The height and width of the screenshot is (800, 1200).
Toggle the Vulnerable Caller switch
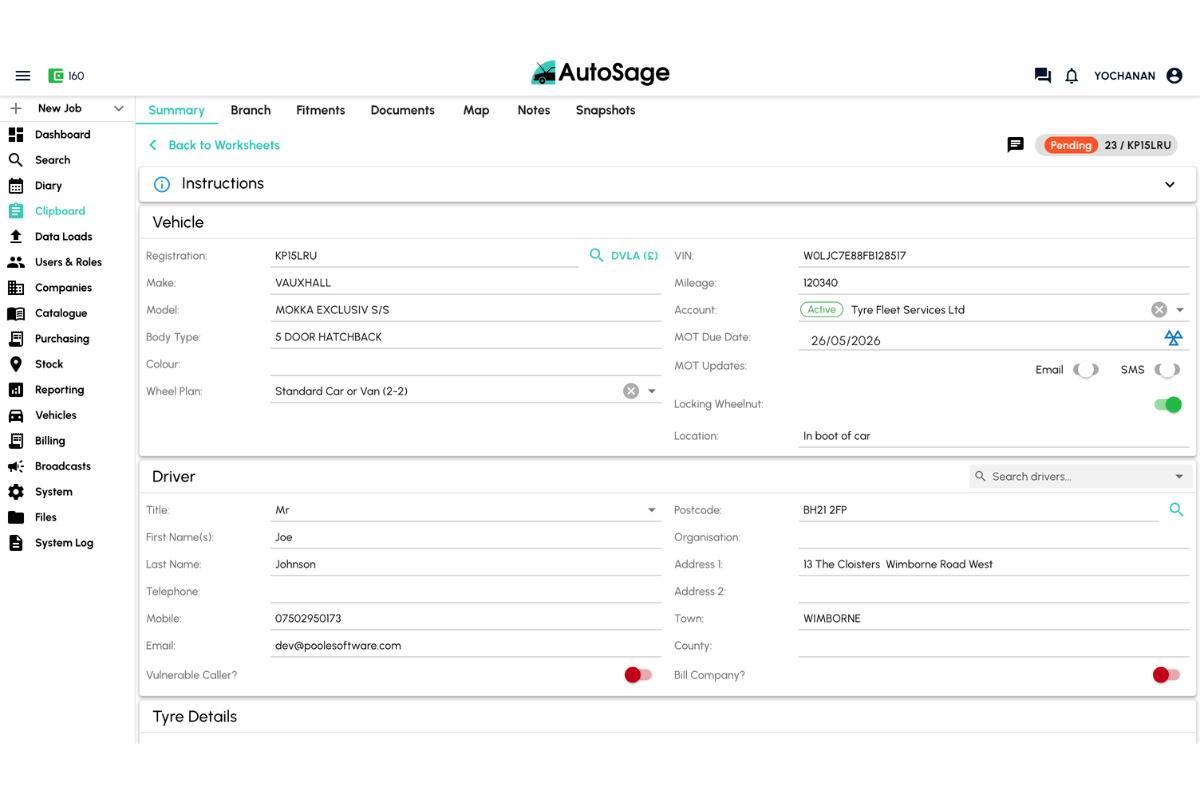tap(637, 675)
